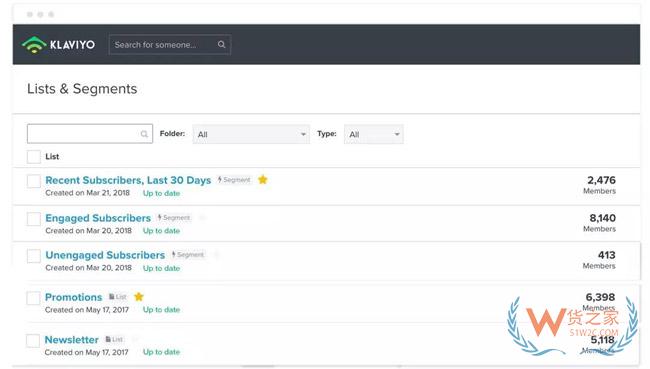
Task: Click the faint star beside Newsletter
Action: click(135, 339)
